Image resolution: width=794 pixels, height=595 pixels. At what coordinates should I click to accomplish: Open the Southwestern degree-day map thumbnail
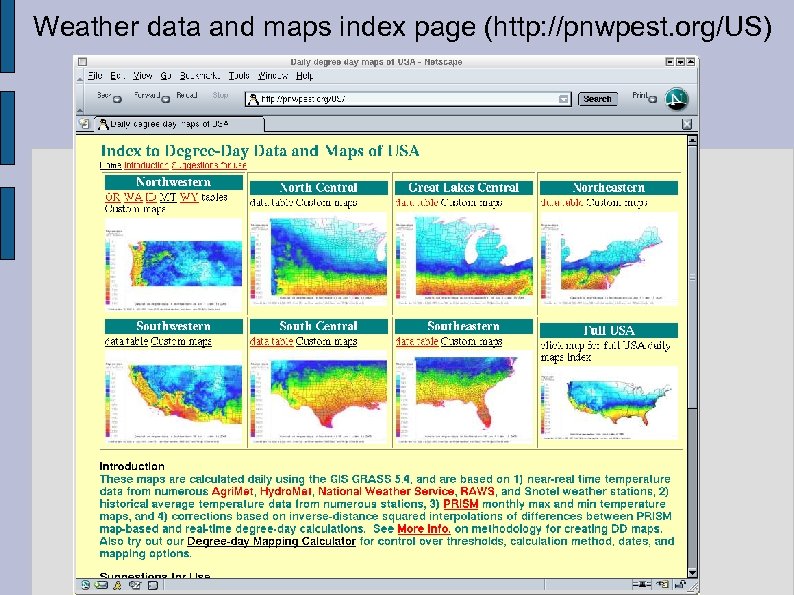tap(173, 398)
